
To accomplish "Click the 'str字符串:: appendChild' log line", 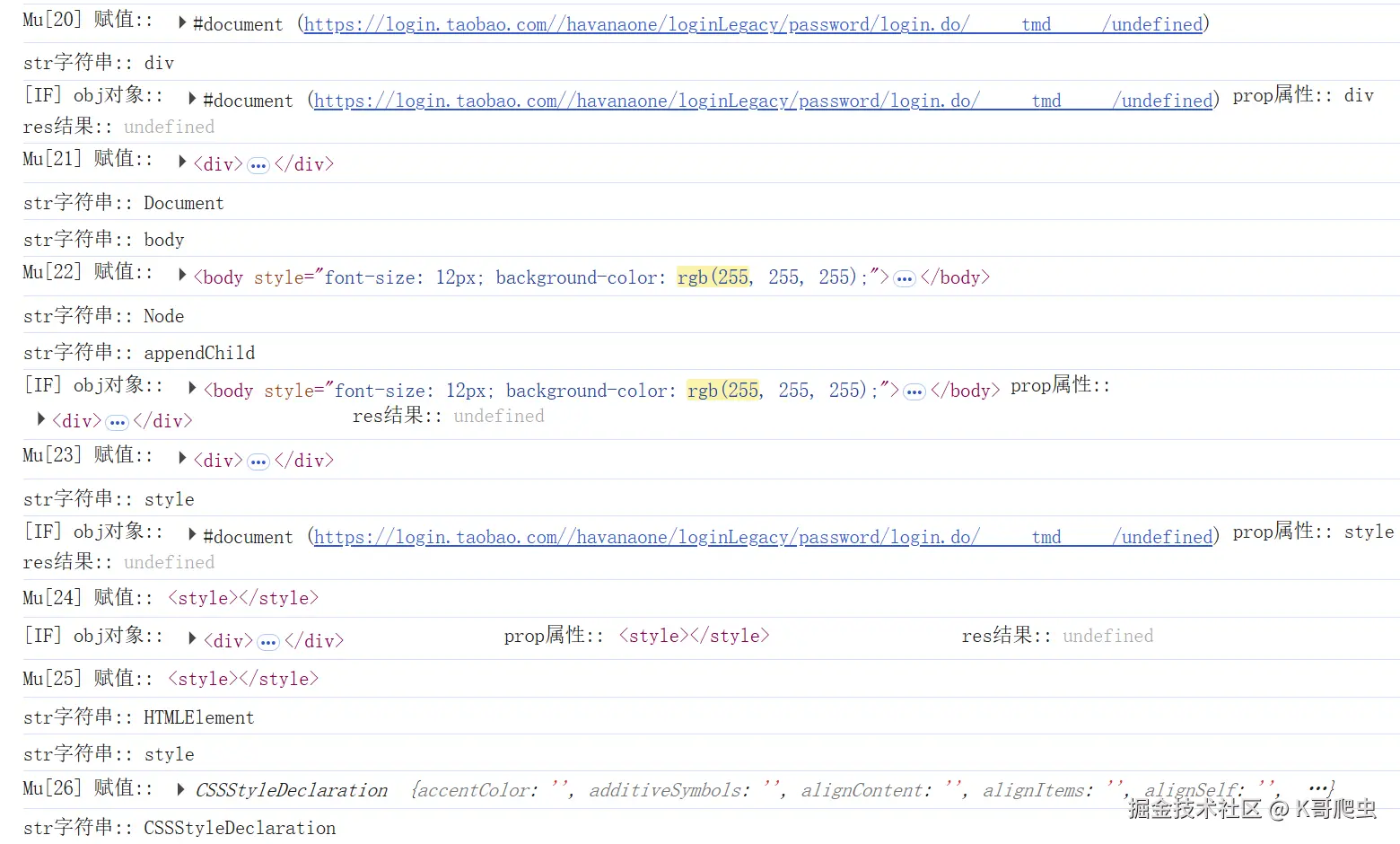I will tap(139, 353).
